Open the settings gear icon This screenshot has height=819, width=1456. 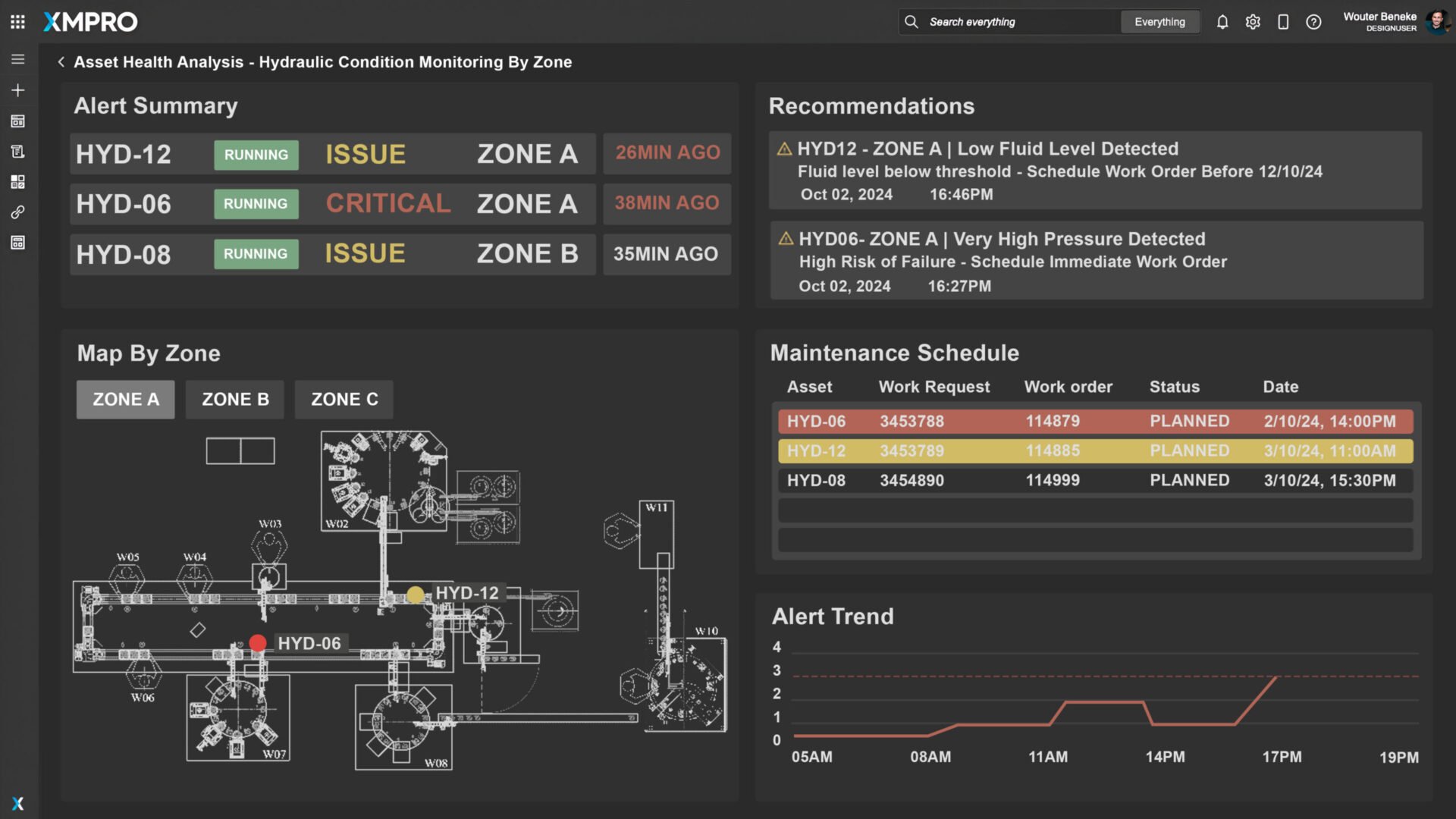coord(1253,22)
